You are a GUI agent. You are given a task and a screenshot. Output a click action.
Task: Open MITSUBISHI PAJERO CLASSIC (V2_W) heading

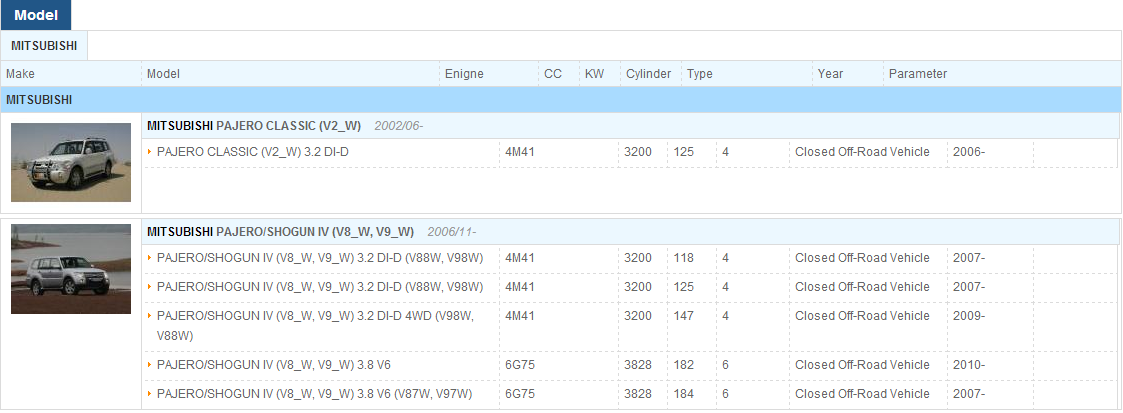[x=254, y=126]
